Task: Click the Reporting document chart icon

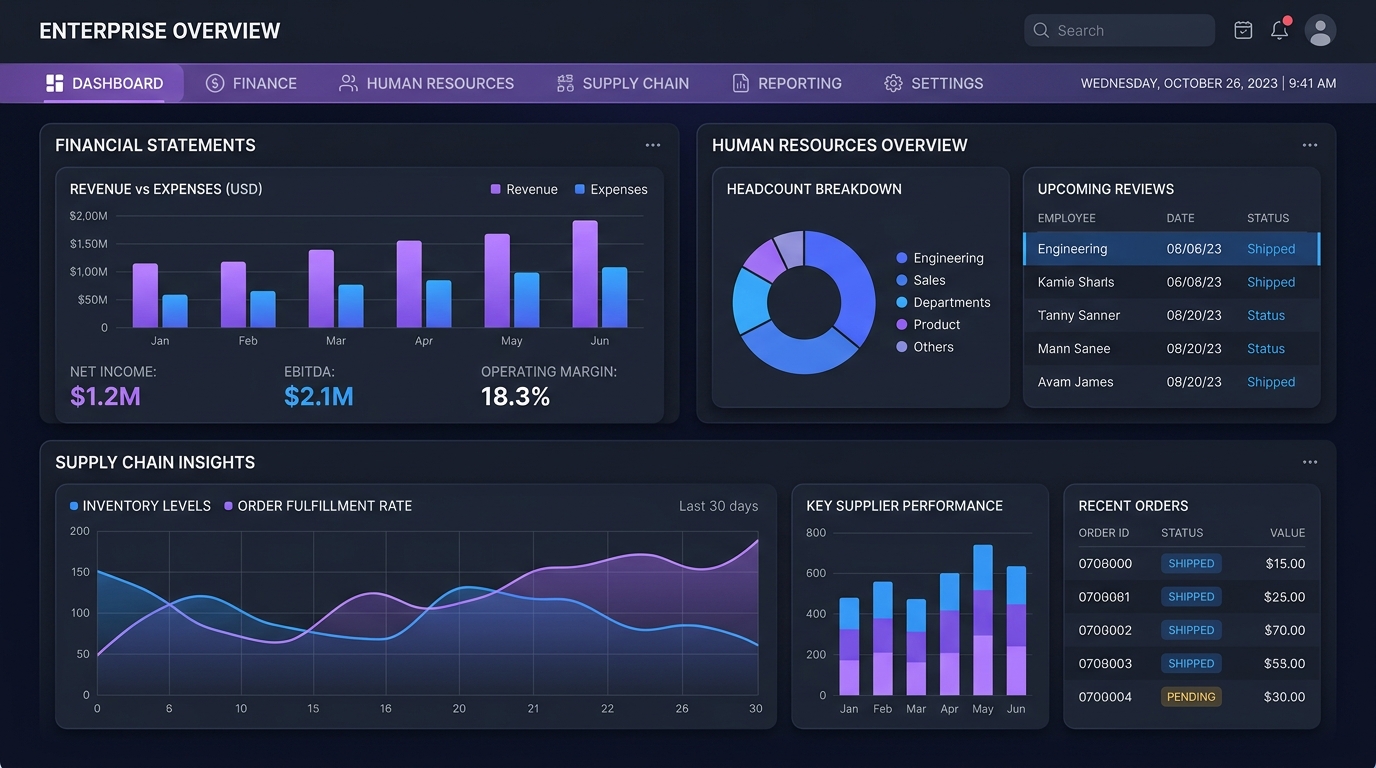Action: 741,83
